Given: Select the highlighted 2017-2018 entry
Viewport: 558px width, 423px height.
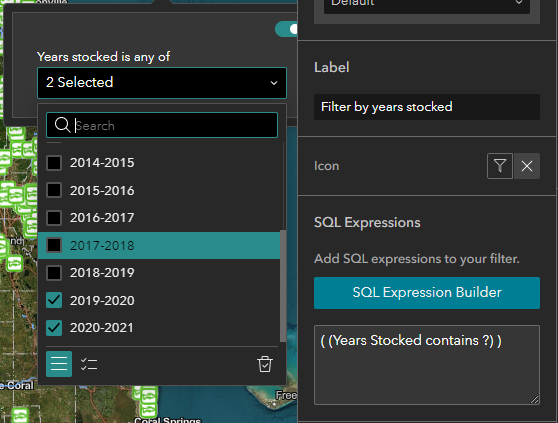Looking at the screenshot, I should [x=159, y=245].
